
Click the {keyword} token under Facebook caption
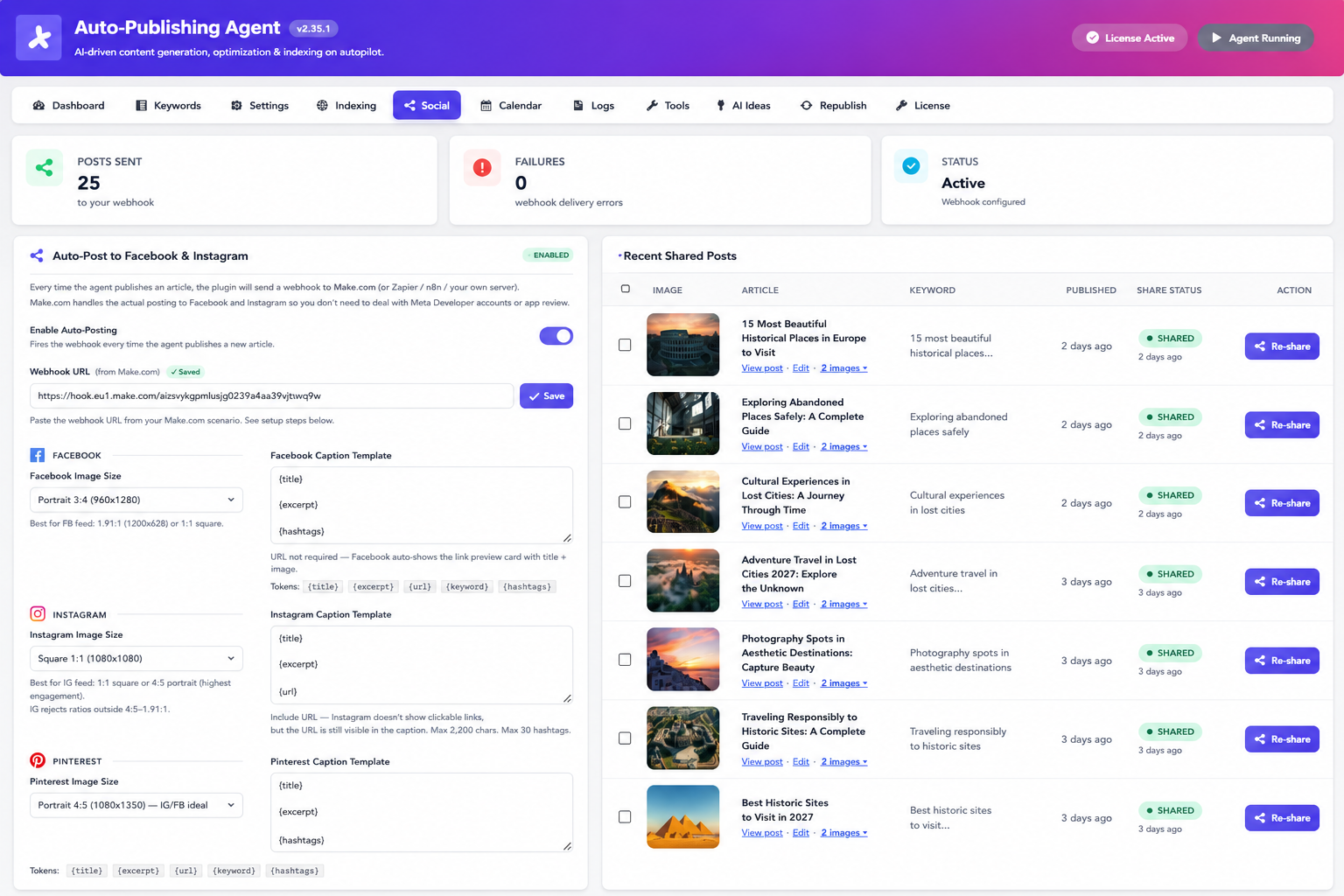click(x=467, y=586)
